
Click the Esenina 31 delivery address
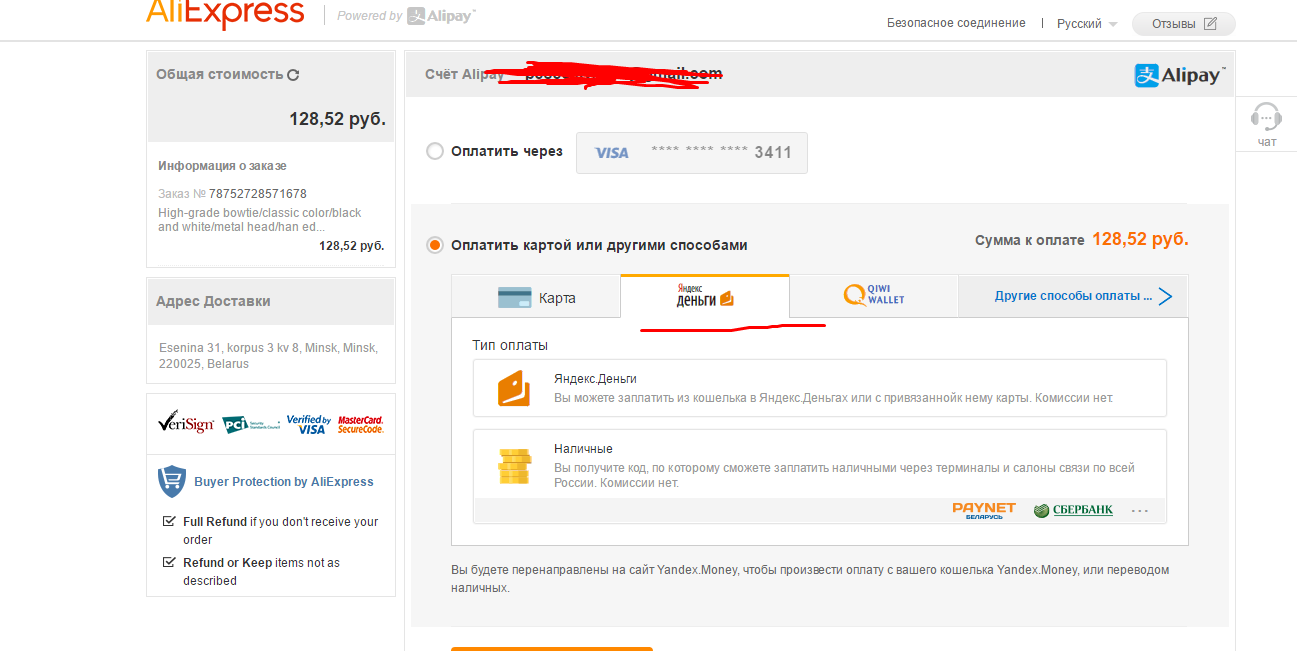tap(268, 356)
